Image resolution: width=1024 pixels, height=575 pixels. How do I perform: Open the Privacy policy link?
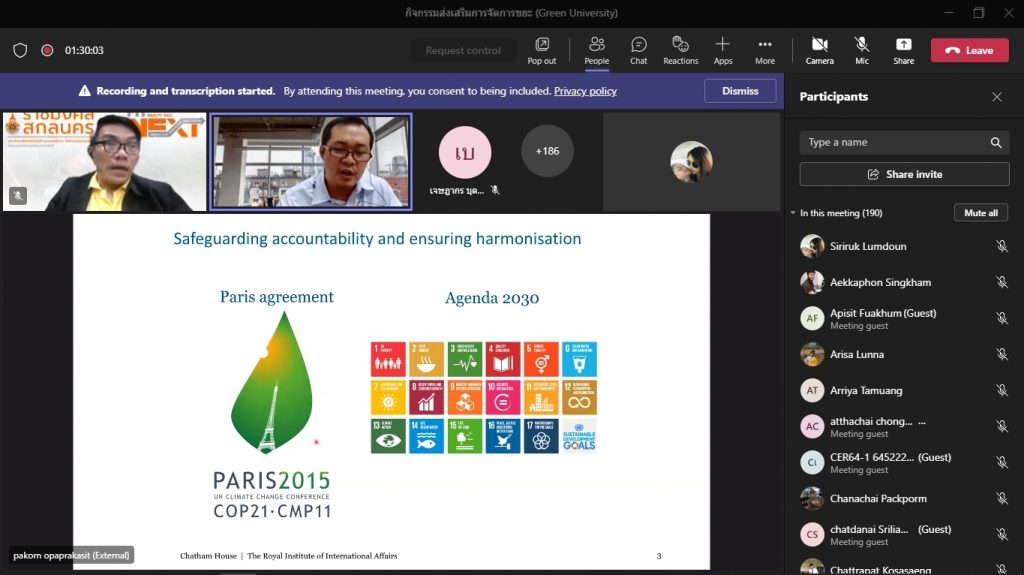click(x=585, y=91)
